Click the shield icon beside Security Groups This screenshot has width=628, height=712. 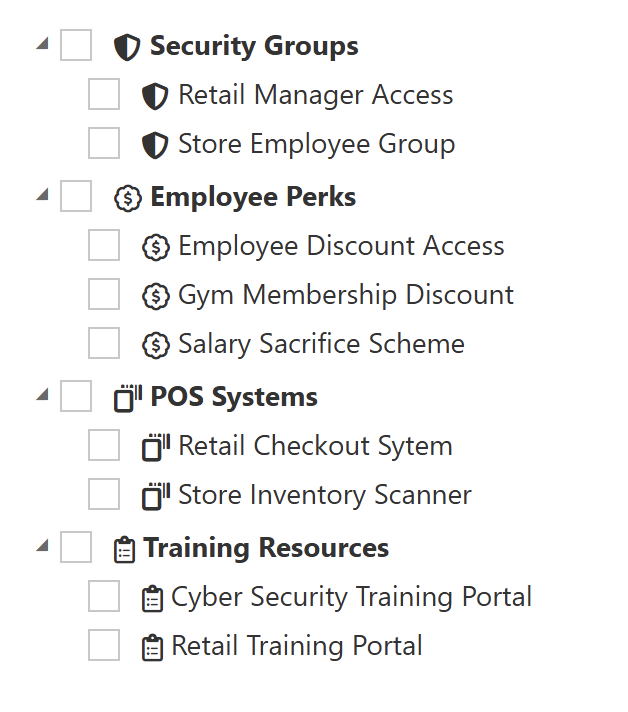(127, 47)
